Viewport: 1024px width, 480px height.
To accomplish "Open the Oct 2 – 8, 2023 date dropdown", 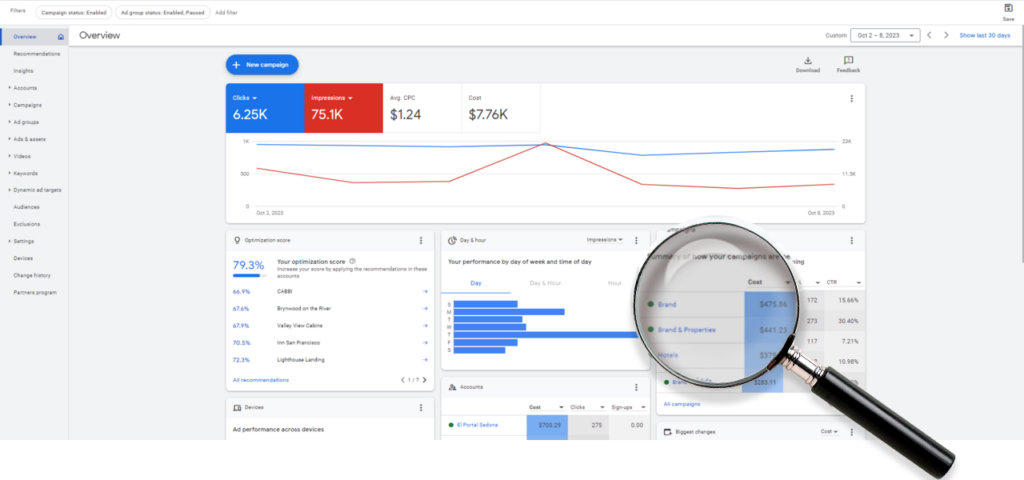I will [x=885, y=35].
